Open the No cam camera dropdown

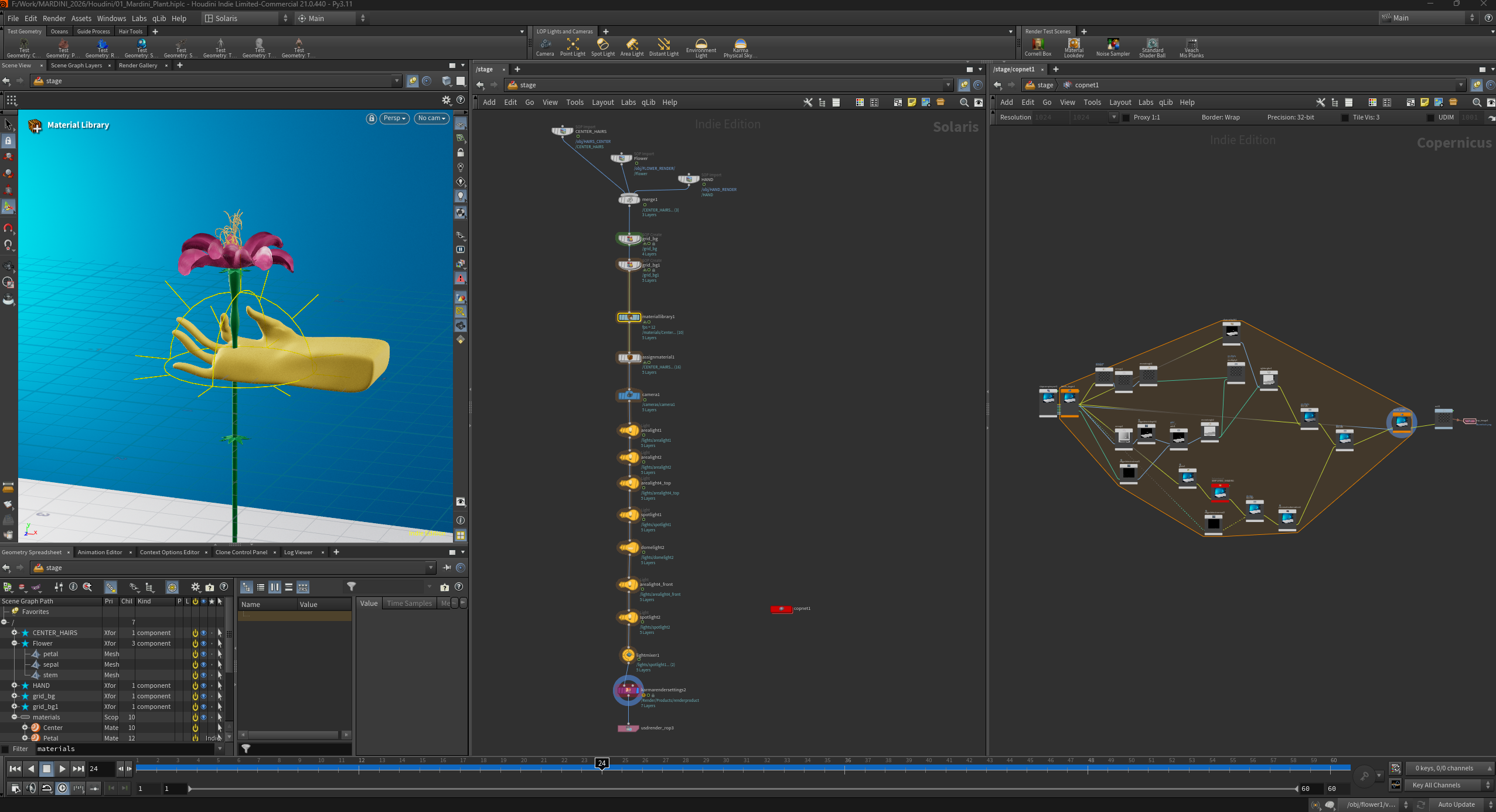click(x=431, y=118)
